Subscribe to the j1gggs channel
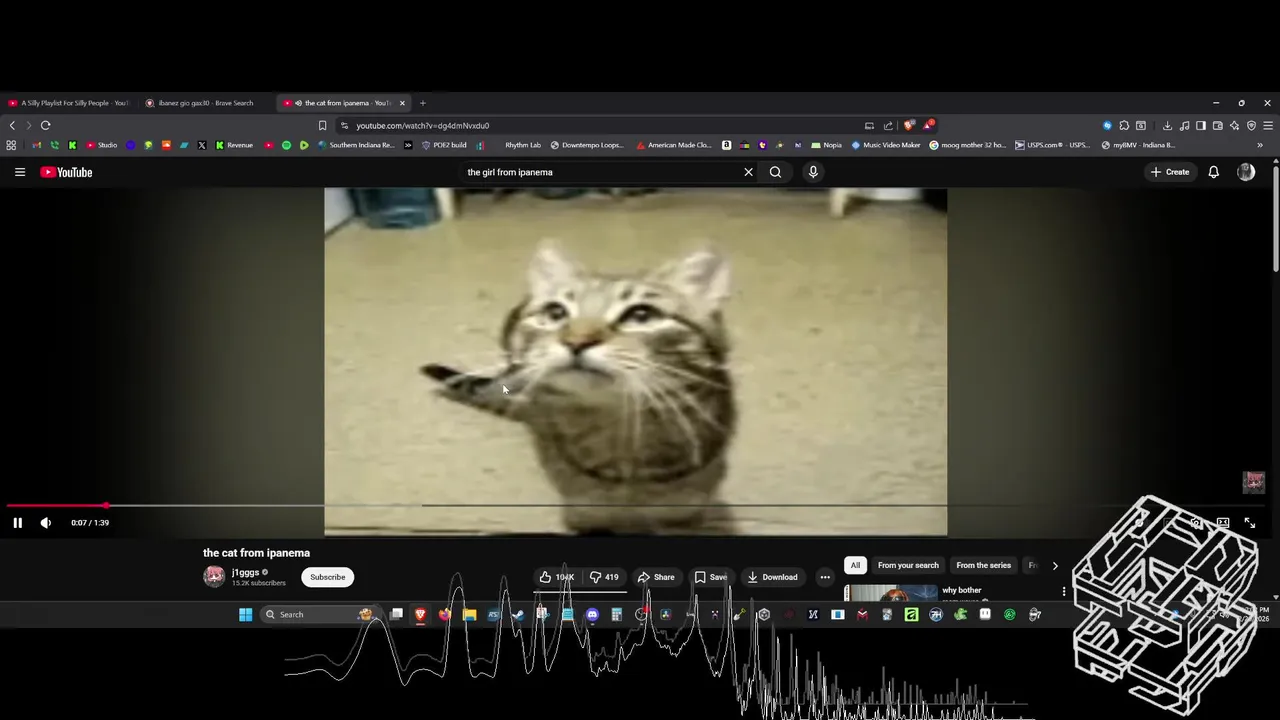 tap(327, 577)
